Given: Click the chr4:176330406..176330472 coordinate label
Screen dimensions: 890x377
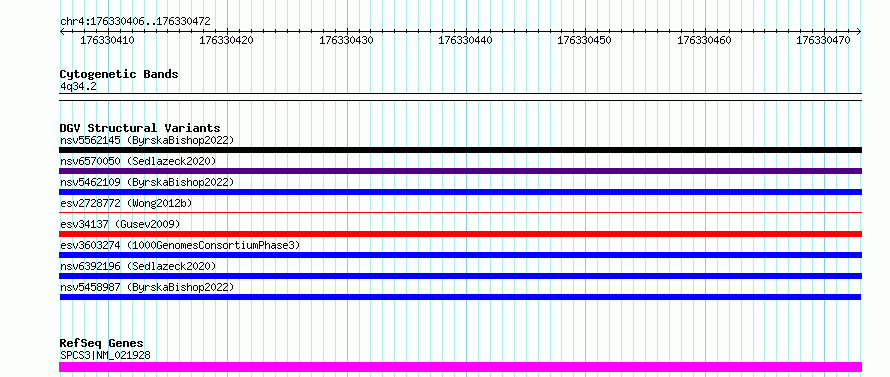Looking at the screenshot, I should coord(135,22).
